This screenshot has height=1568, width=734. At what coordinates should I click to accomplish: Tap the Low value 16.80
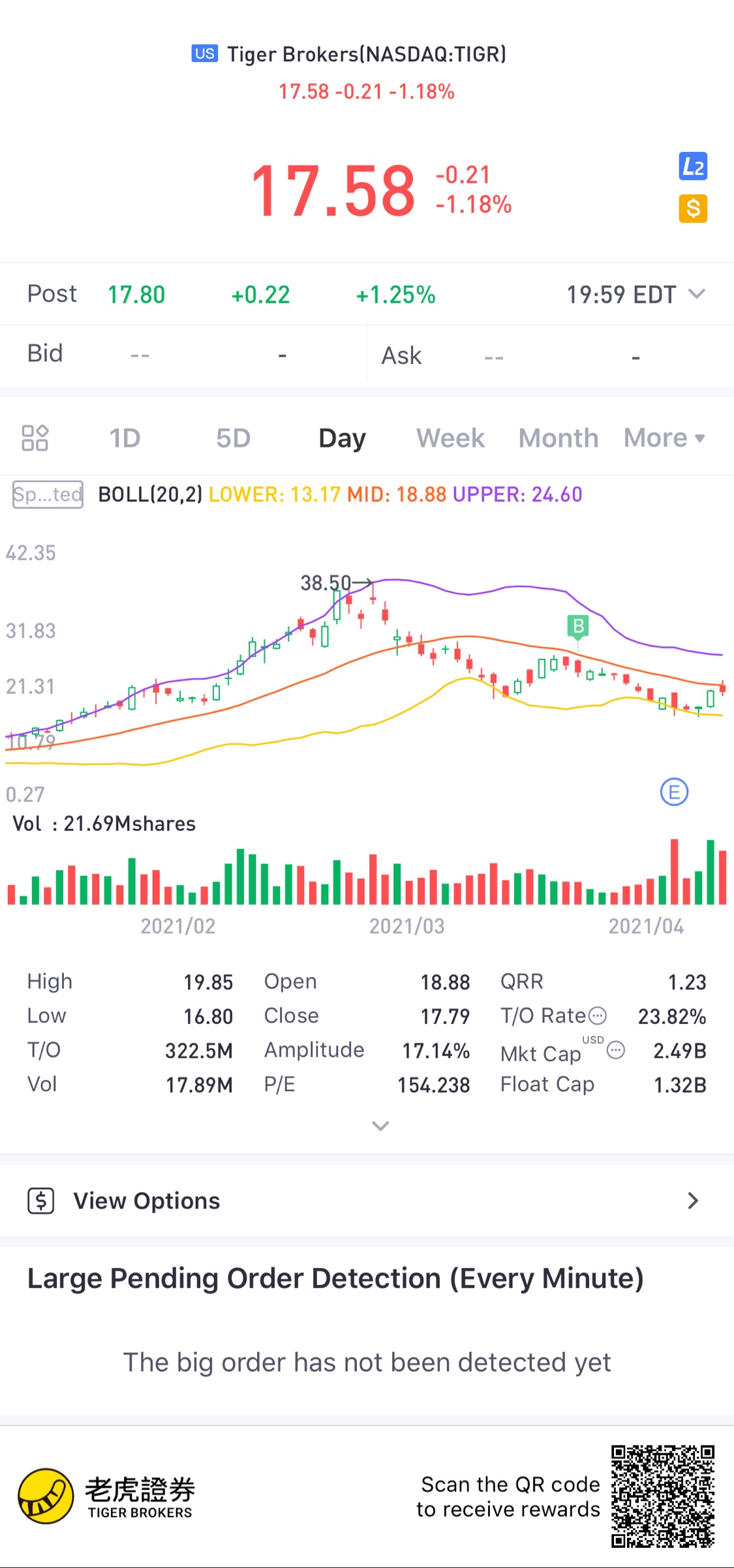click(208, 1016)
